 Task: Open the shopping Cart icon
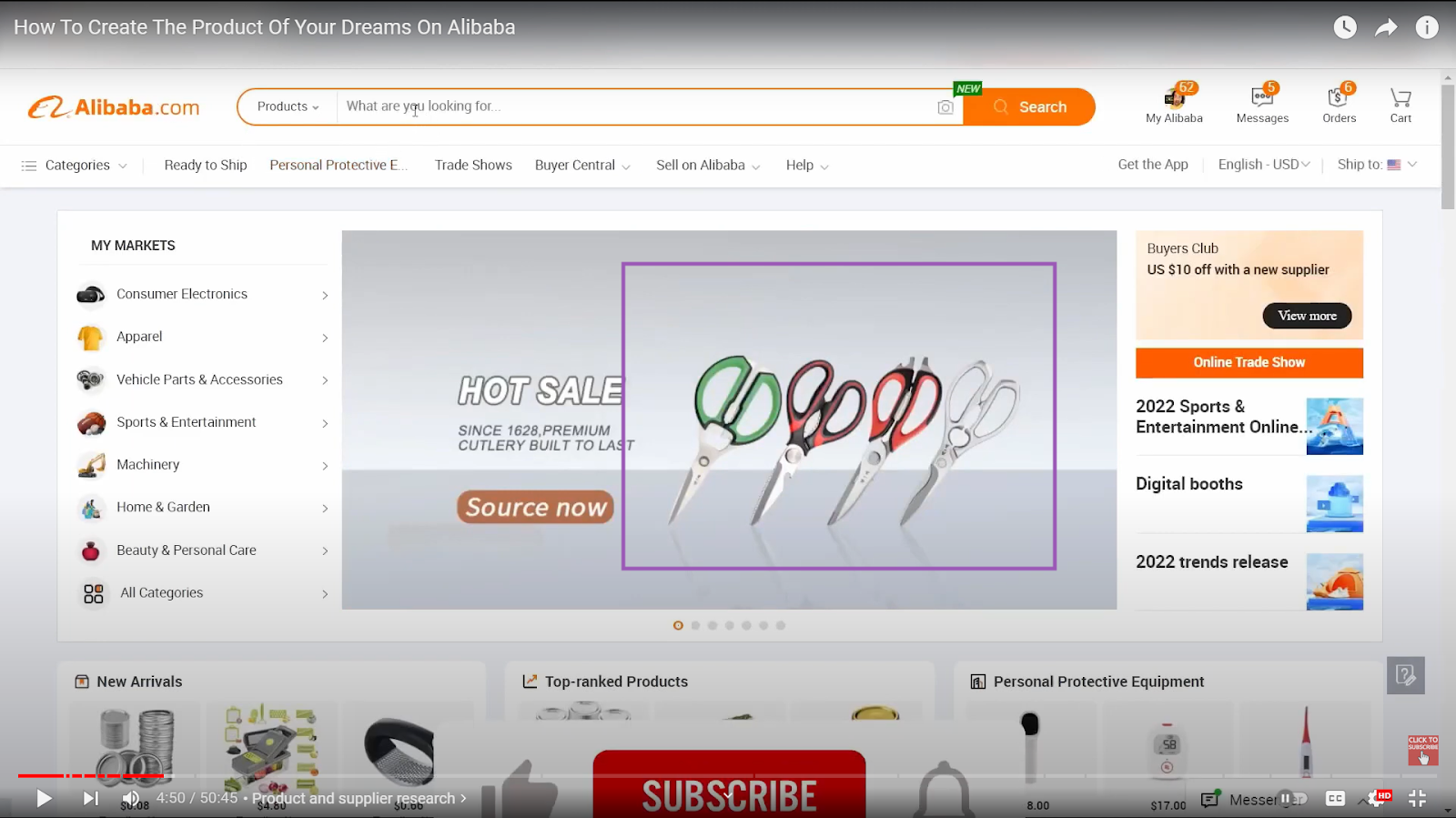(1400, 105)
